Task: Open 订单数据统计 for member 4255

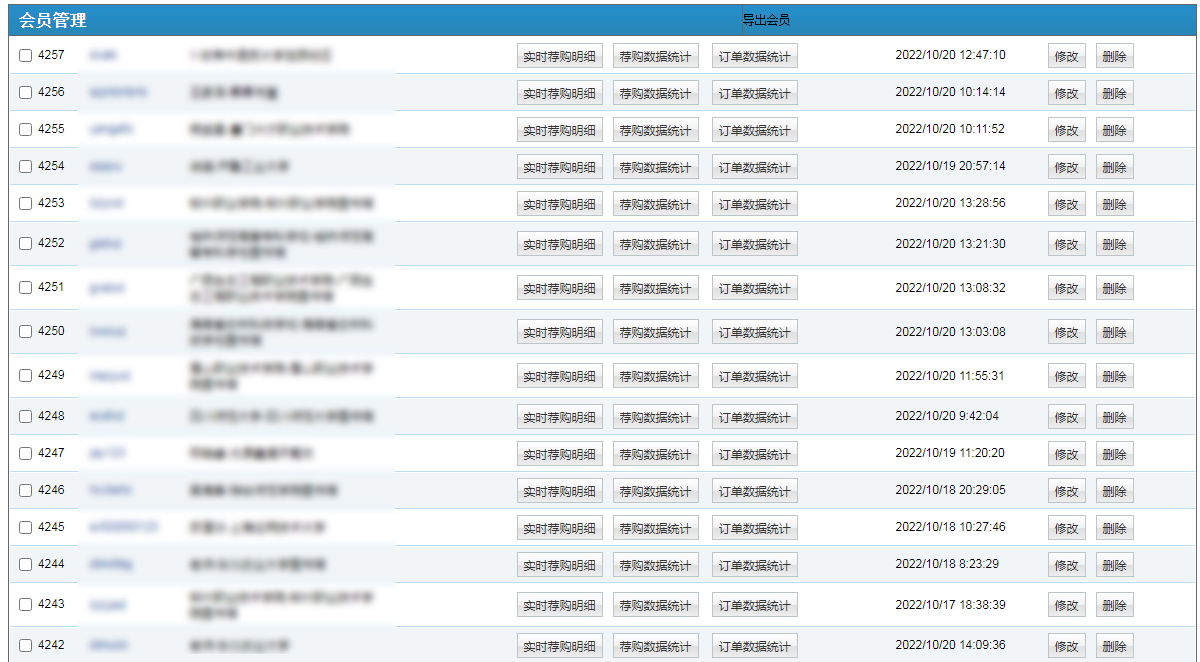Action: click(x=754, y=131)
